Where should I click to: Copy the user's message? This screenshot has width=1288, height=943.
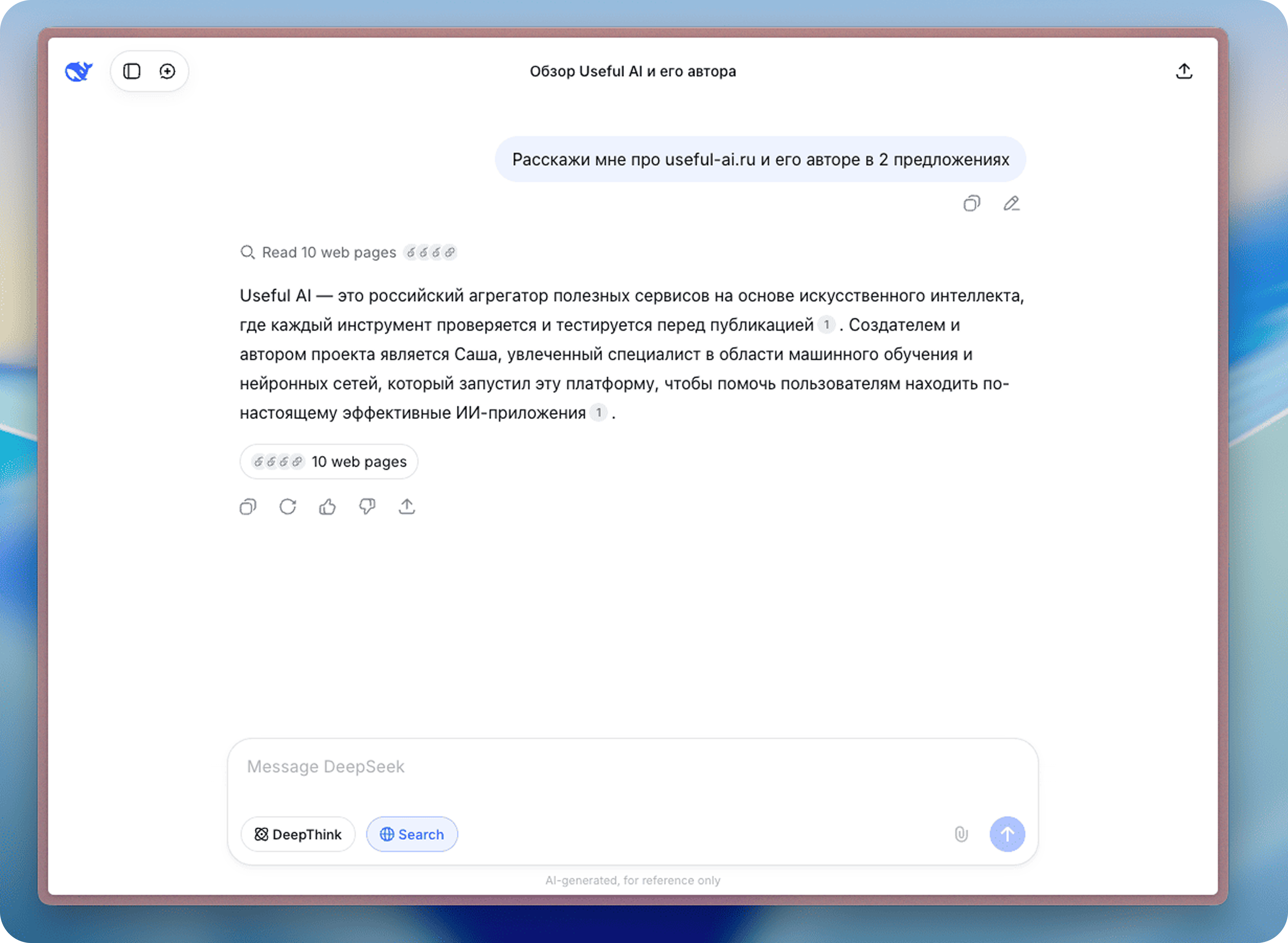pyautogui.click(x=972, y=203)
